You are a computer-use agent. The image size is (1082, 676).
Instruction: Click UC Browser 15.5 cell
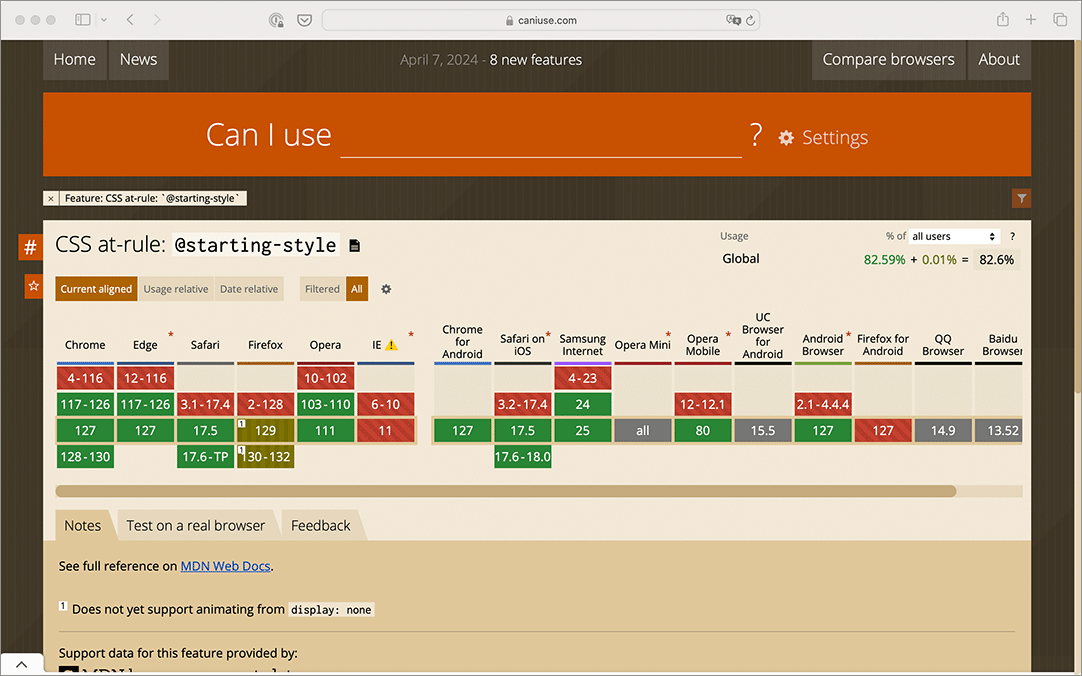[x=763, y=430]
